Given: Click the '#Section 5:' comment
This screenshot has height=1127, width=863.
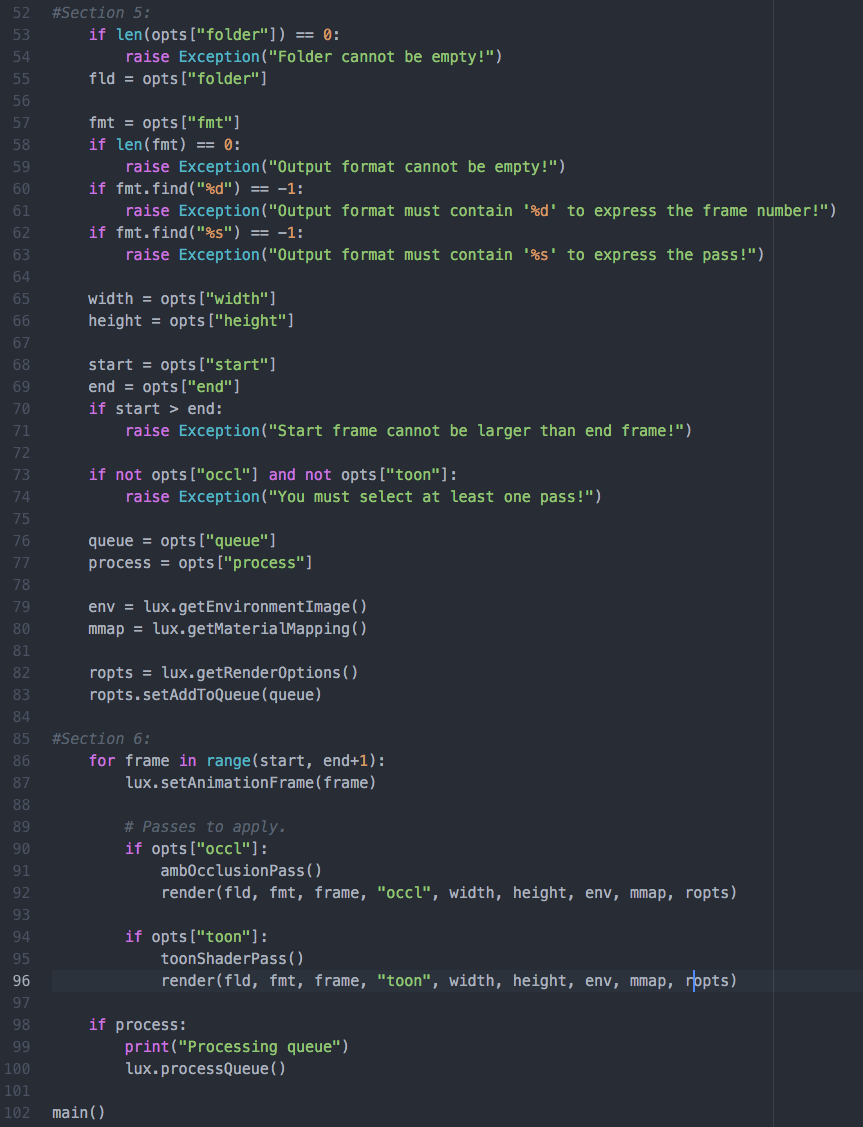Looking at the screenshot, I should (101, 13).
